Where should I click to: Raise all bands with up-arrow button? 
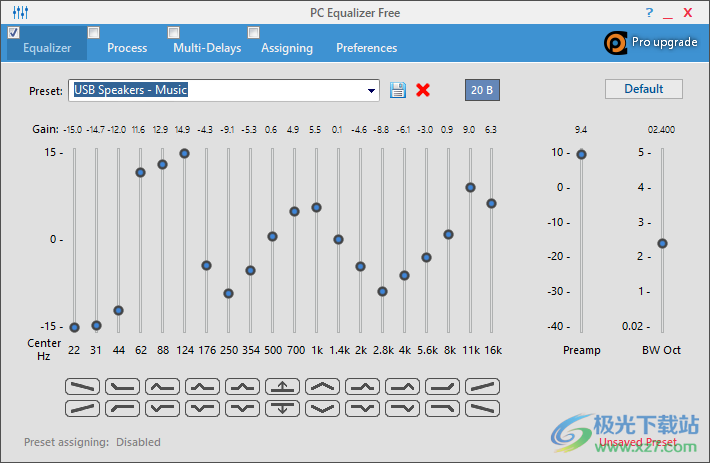point(283,387)
